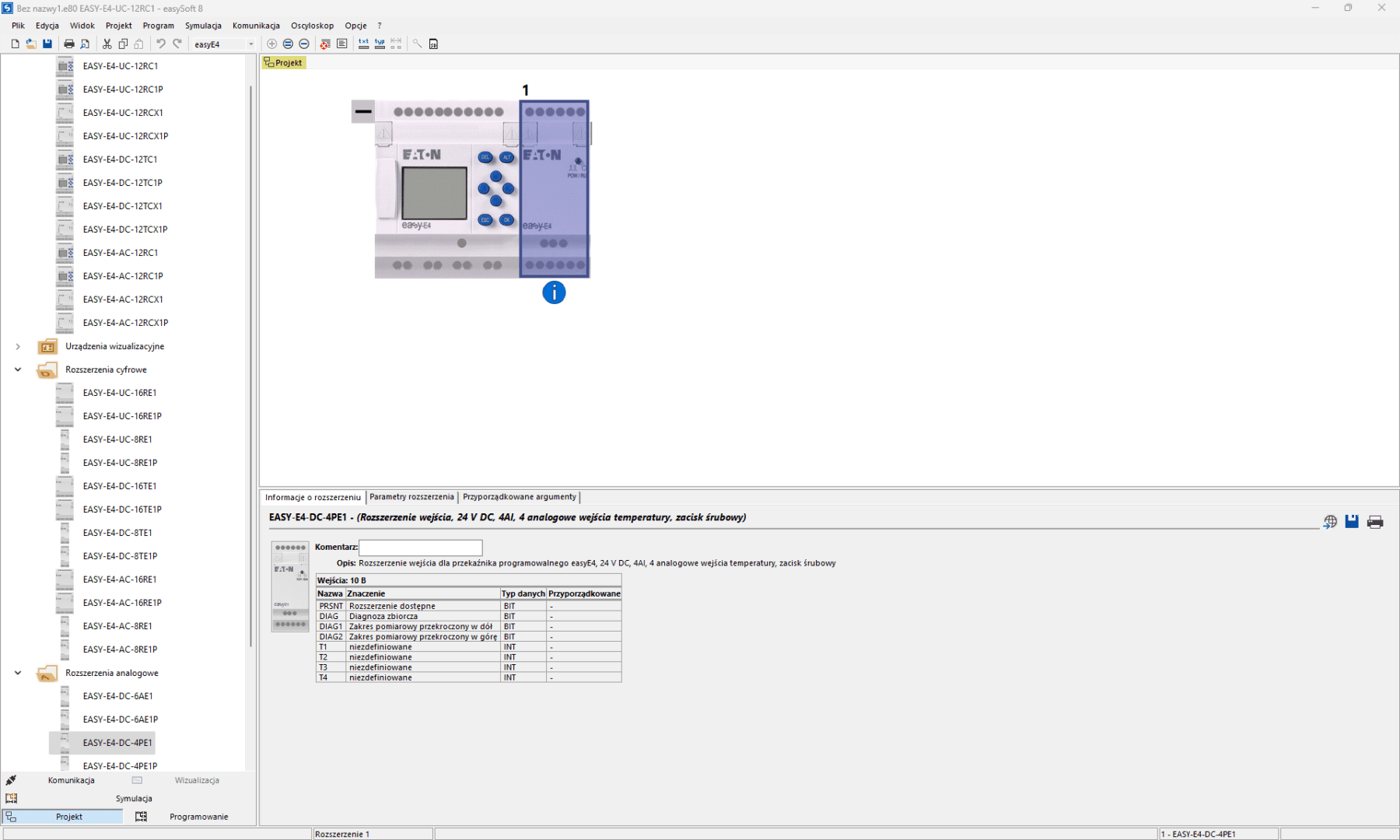Image resolution: width=1400 pixels, height=840 pixels.
Task: Open the Symulacja menu
Action: [x=203, y=26]
